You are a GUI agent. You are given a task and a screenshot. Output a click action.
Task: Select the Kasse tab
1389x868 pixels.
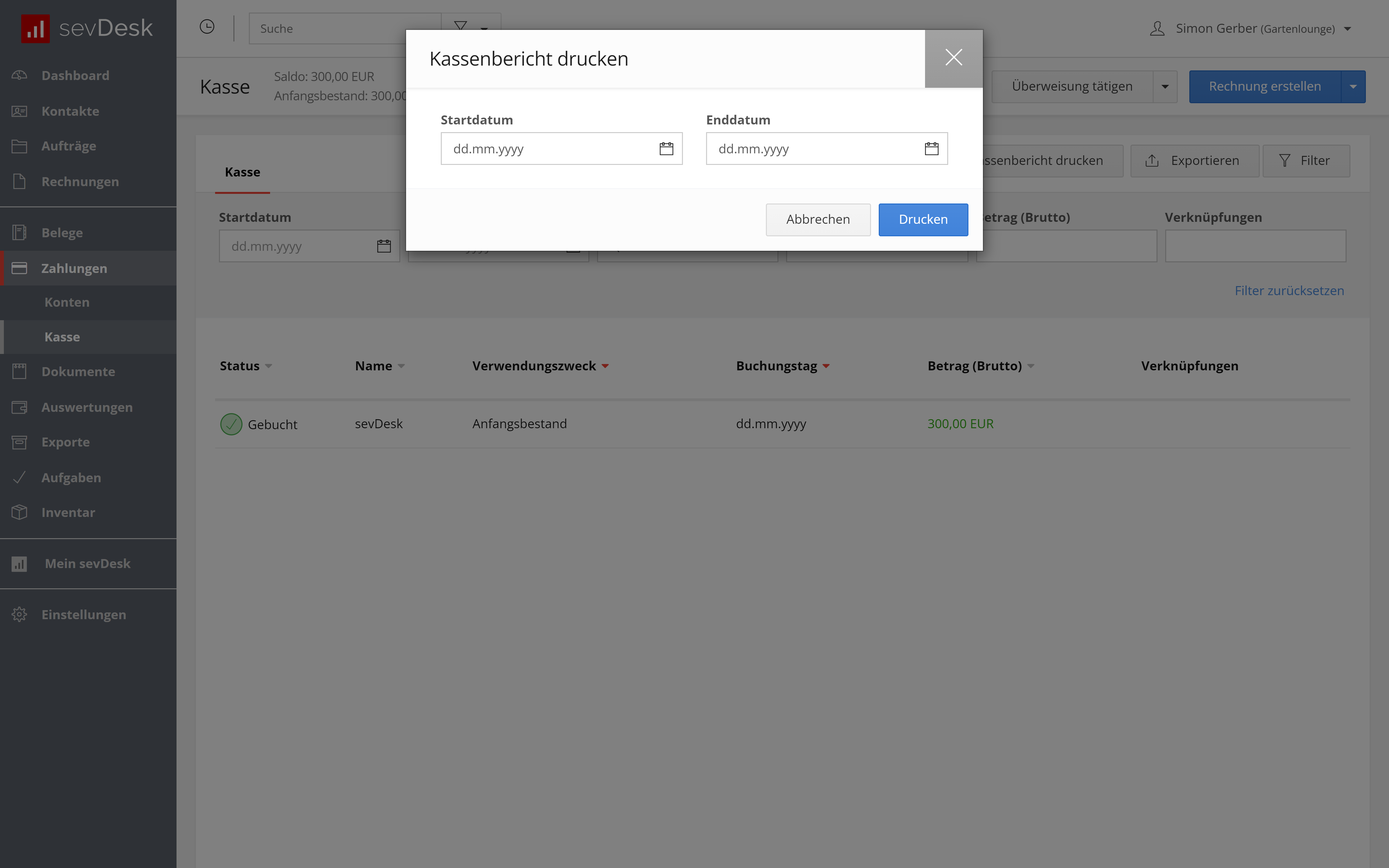242,172
